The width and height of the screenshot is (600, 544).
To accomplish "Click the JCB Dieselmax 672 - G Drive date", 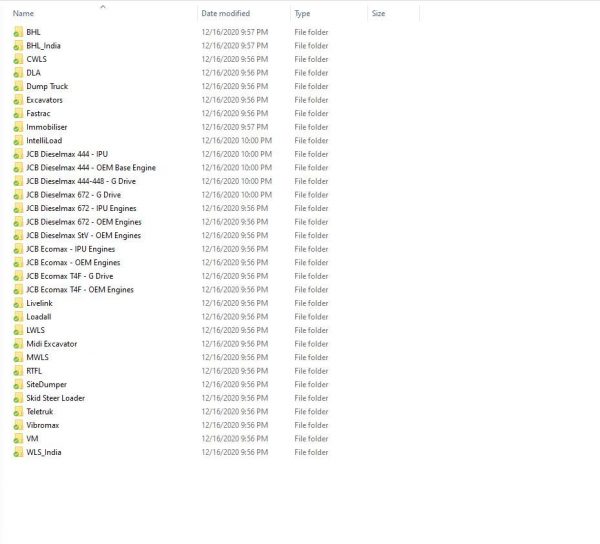I will pos(237,195).
